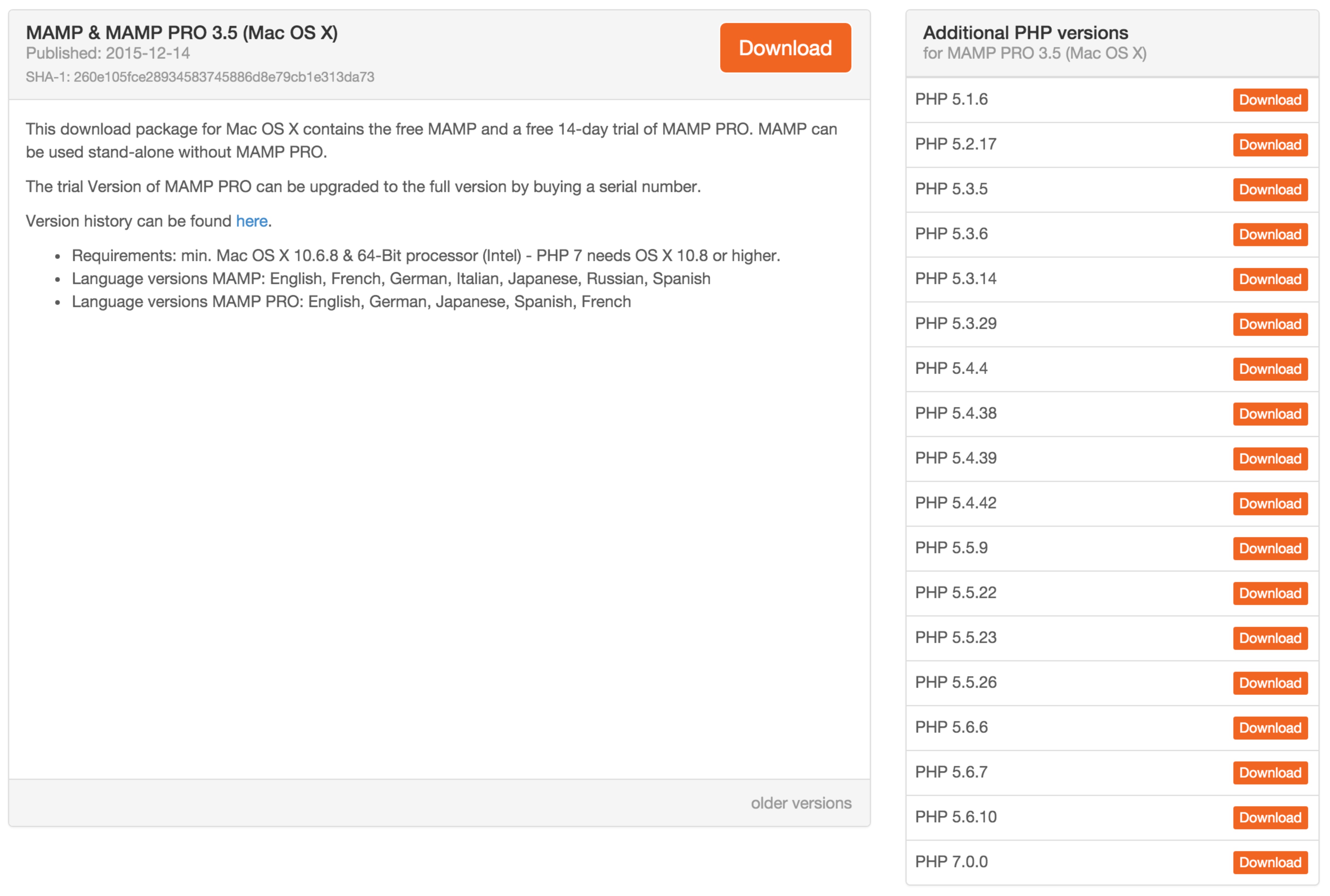The width and height of the screenshot is (1330, 896).
Task: Download PHP 5.5.9
Action: [x=1270, y=549]
